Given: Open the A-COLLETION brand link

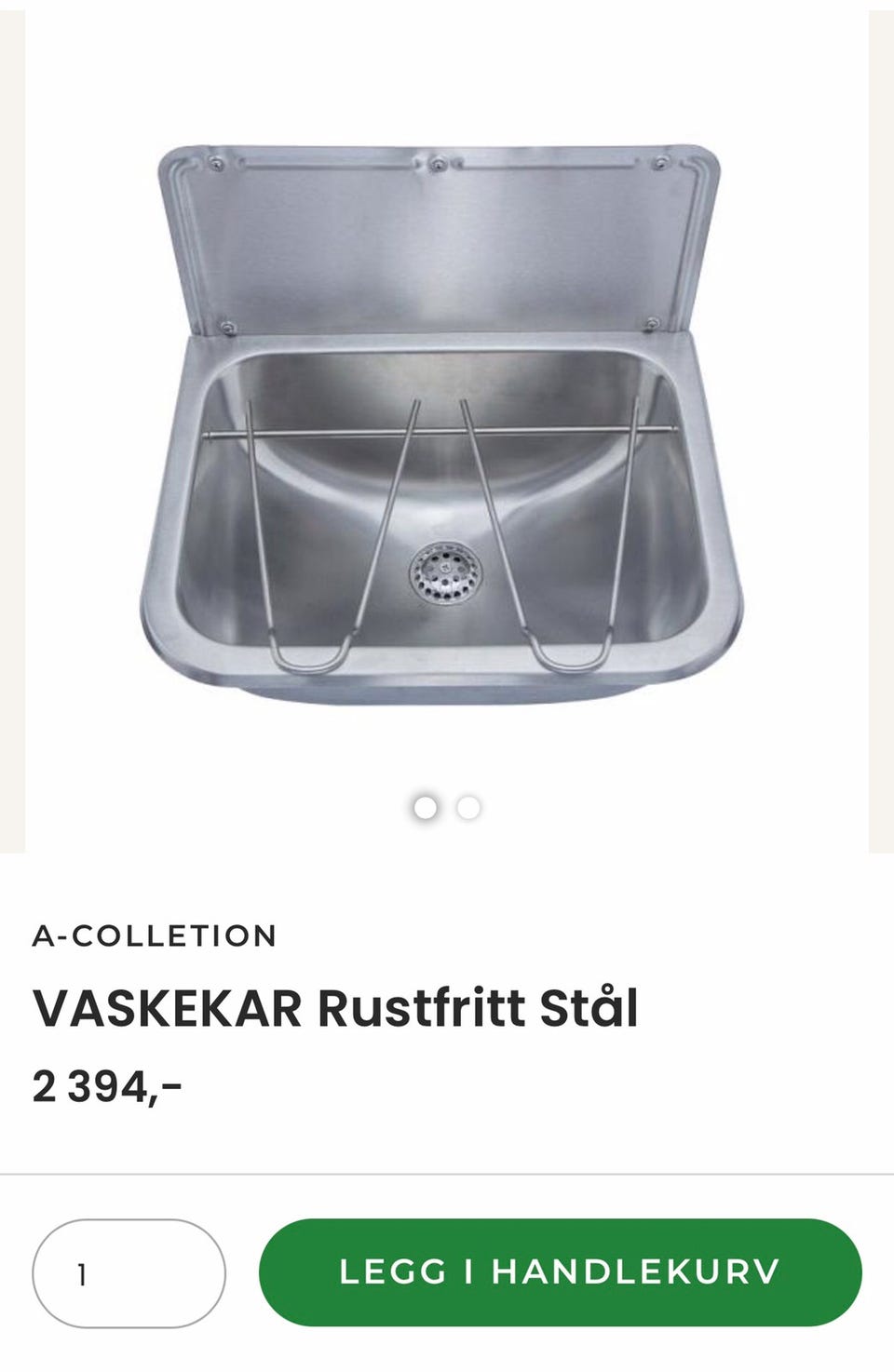Looking at the screenshot, I should [155, 935].
